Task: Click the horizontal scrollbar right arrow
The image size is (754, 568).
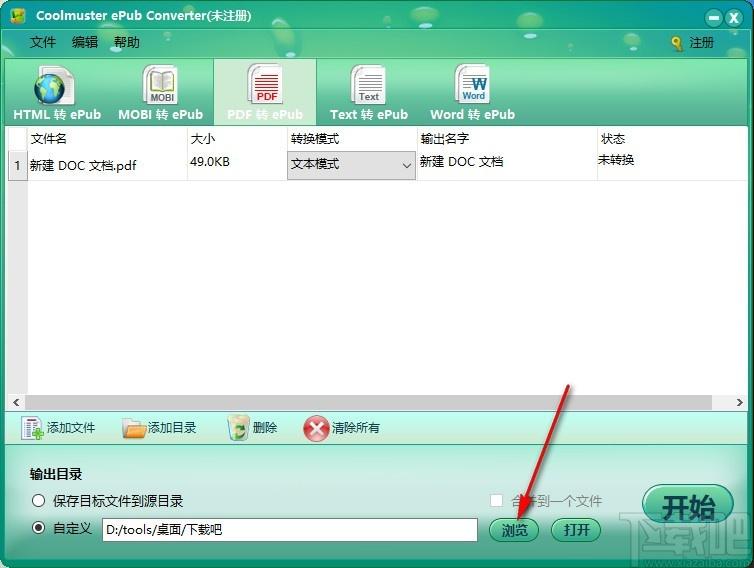Action: (739, 402)
